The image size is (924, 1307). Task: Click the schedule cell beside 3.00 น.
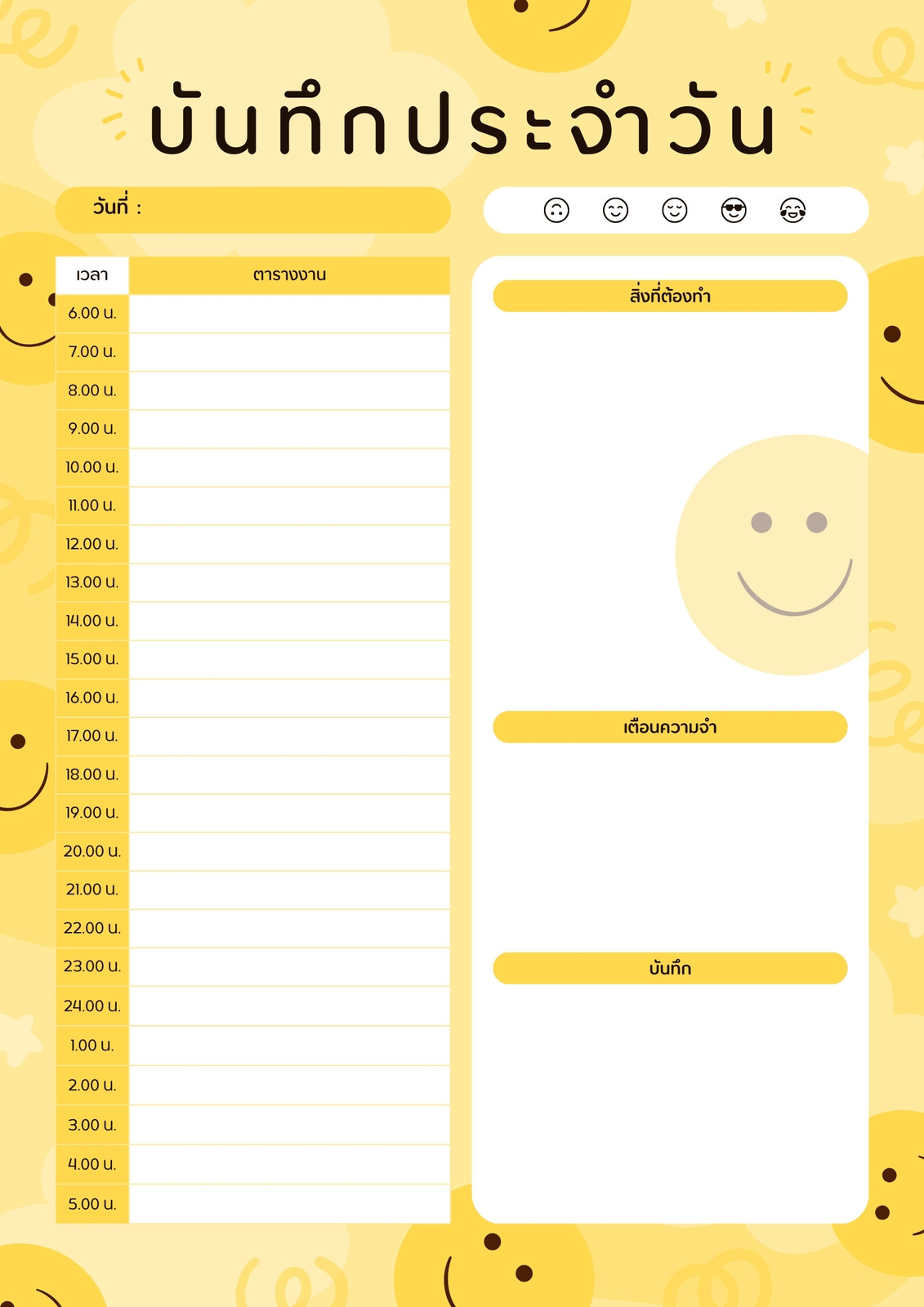pos(289,1126)
